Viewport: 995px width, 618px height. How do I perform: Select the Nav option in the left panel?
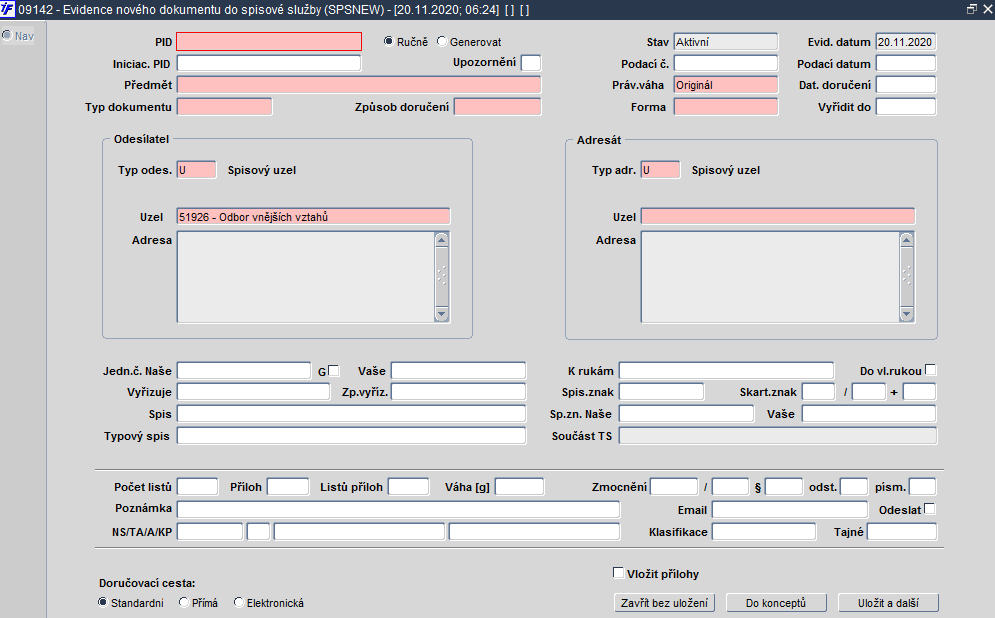(7, 36)
